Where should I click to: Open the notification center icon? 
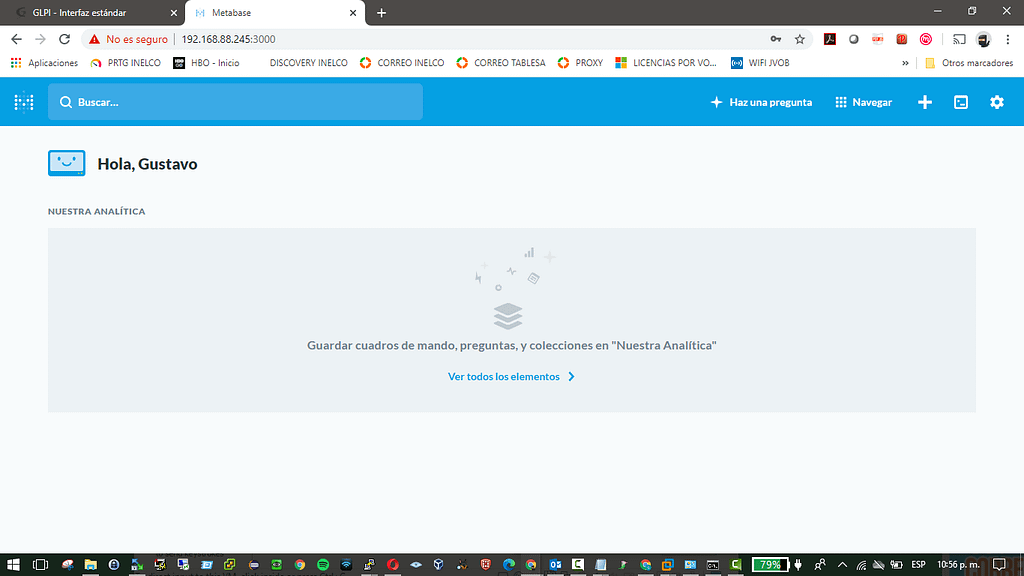[999, 564]
